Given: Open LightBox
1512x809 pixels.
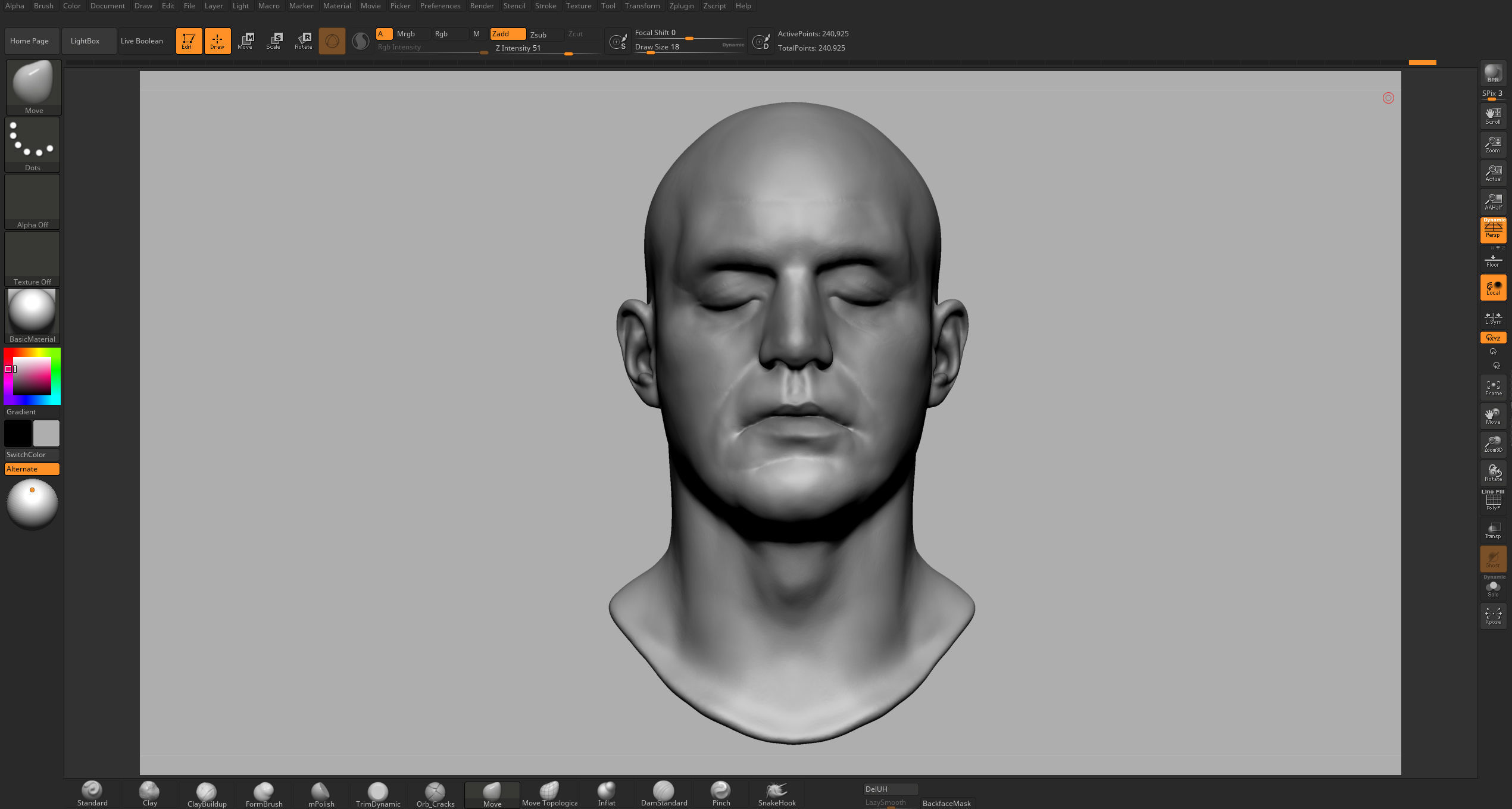Looking at the screenshot, I should pos(89,41).
